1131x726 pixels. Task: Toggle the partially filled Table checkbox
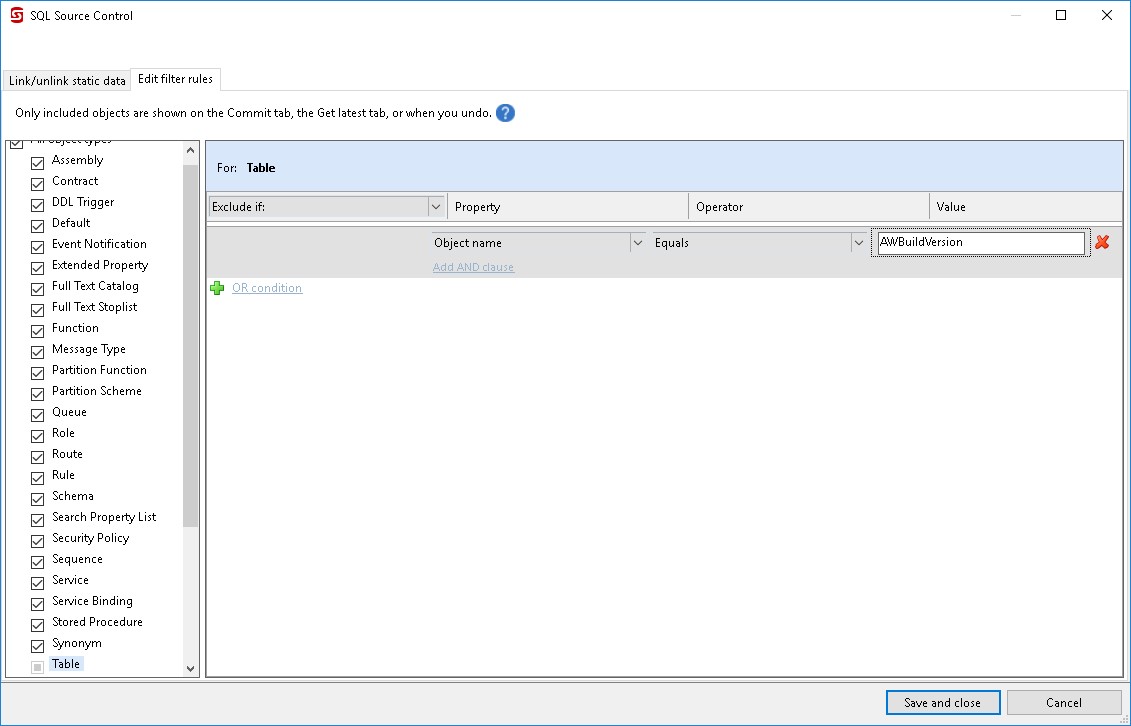click(x=38, y=667)
